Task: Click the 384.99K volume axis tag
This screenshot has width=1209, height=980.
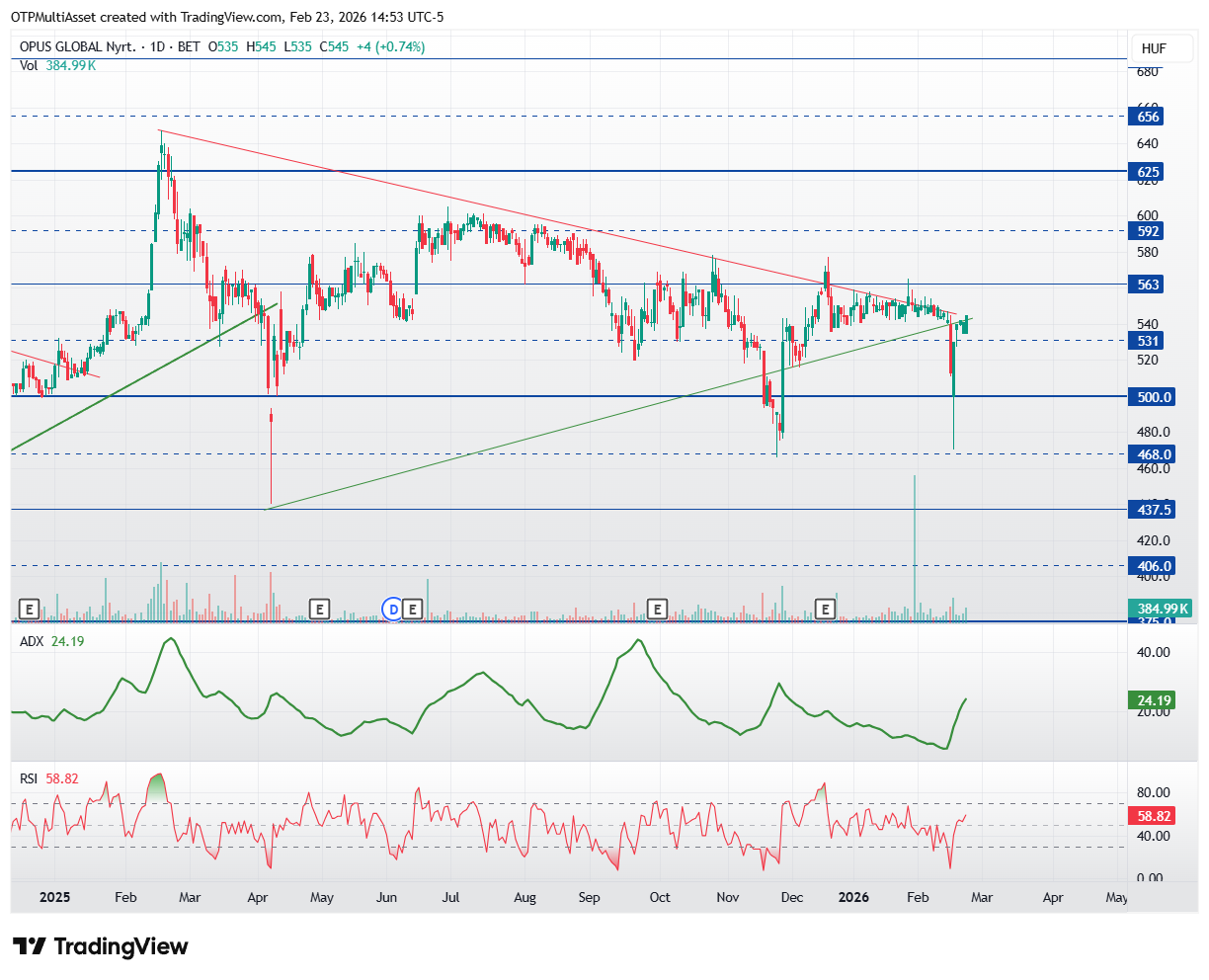Action: tap(1159, 609)
